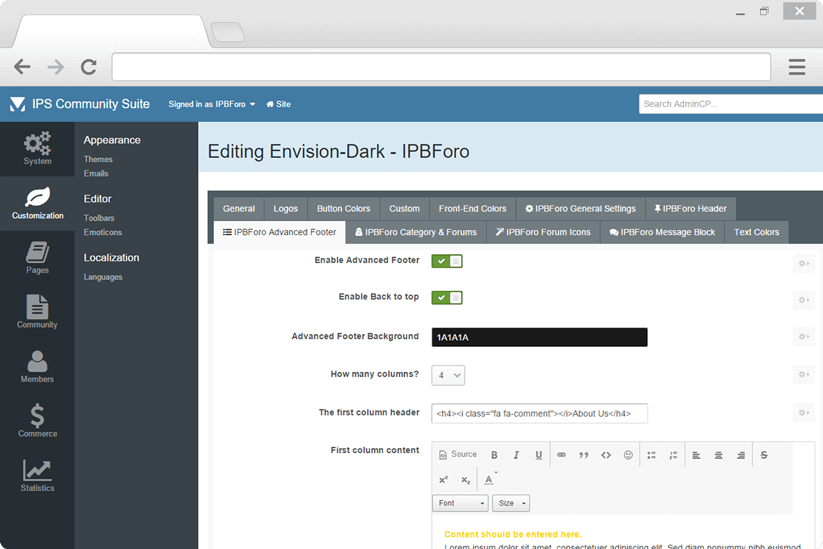Screen dimensions: 823x549
Task: Expand Signed in as IPBForo menu
Action: click(x=212, y=104)
